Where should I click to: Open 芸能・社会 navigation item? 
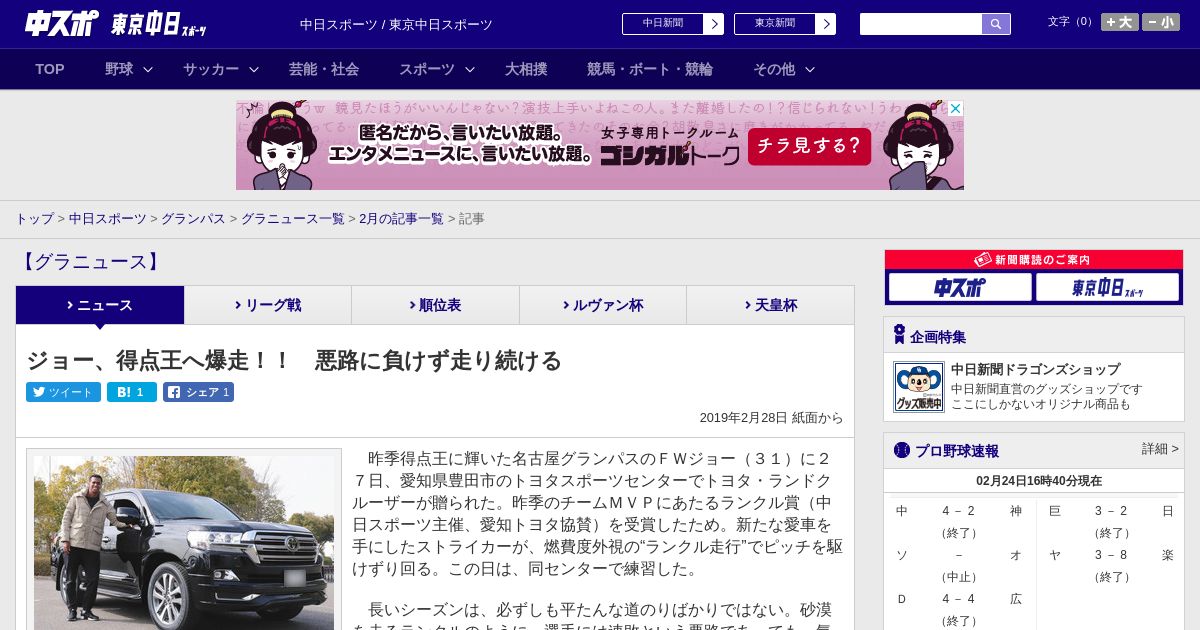tap(324, 69)
